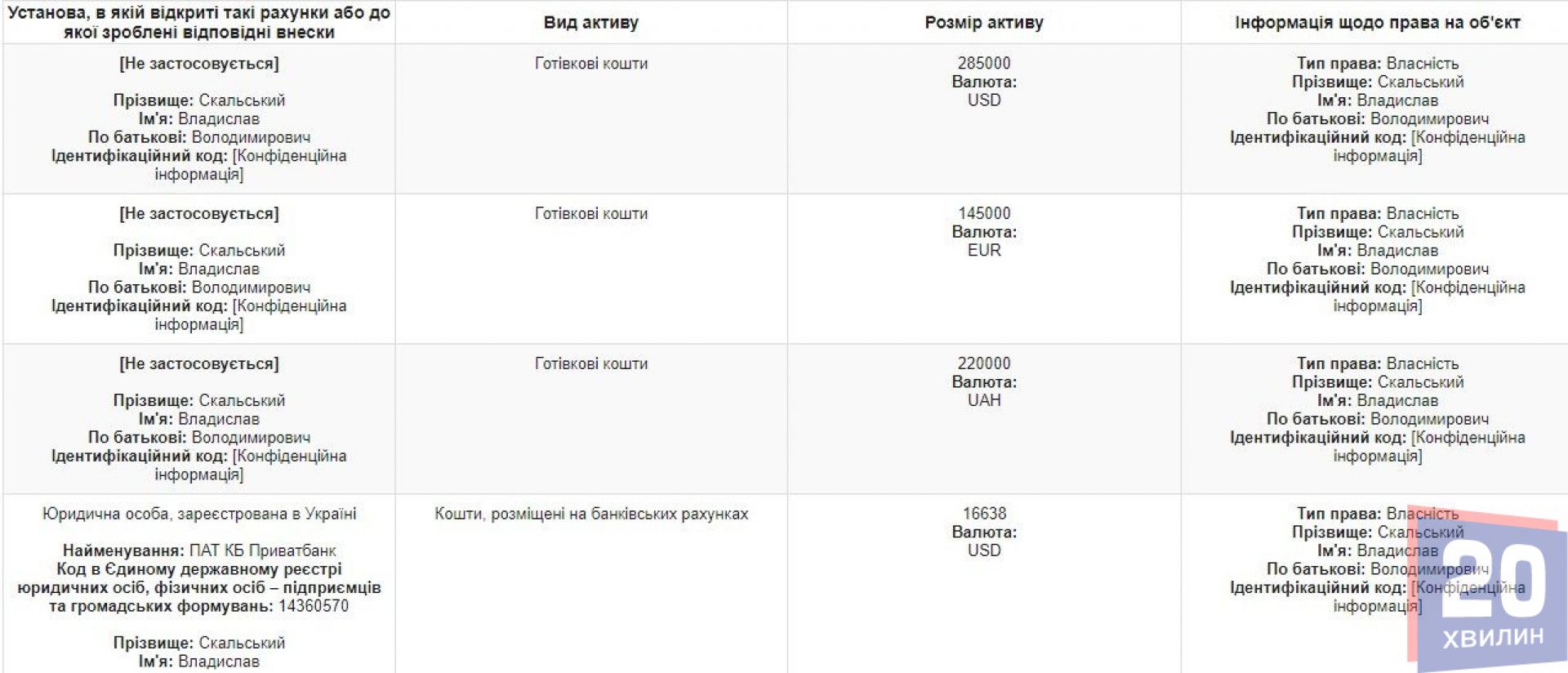Click "Готівкові кошти" in the EUR row
This screenshot has width=1568, height=673.
pyautogui.click(x=590, y=213)
